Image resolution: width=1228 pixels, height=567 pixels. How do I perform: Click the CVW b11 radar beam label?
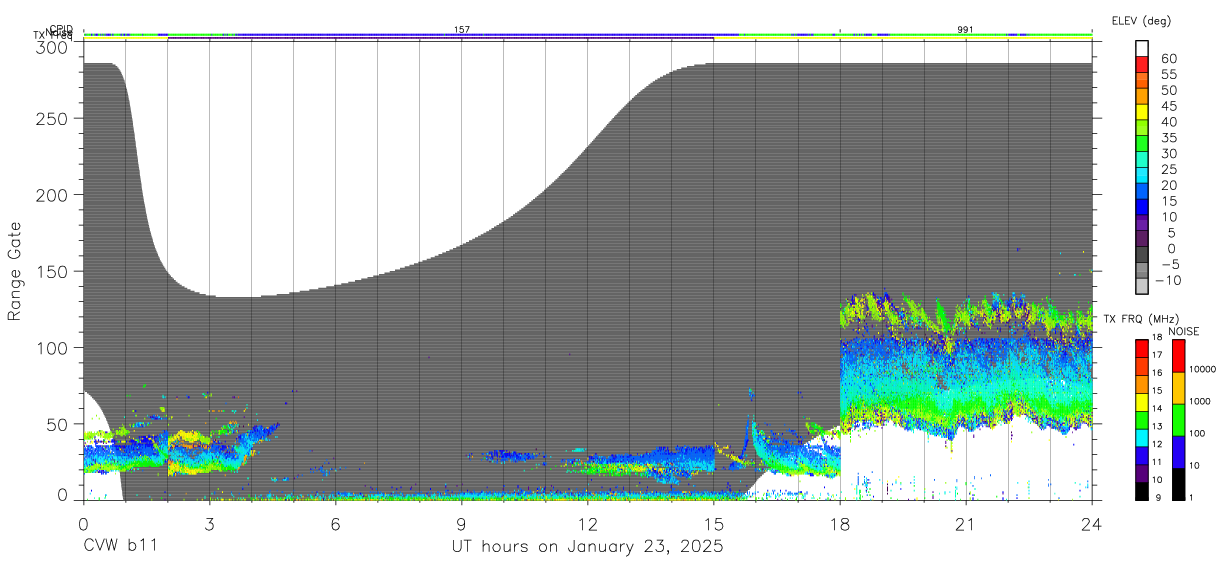pyautogui.click(x=121, y=547)
